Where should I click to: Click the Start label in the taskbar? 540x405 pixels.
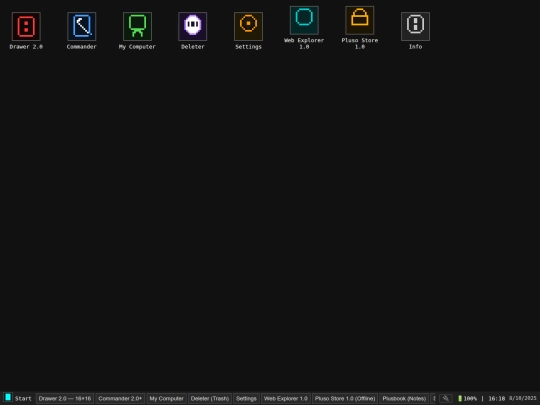23,398
